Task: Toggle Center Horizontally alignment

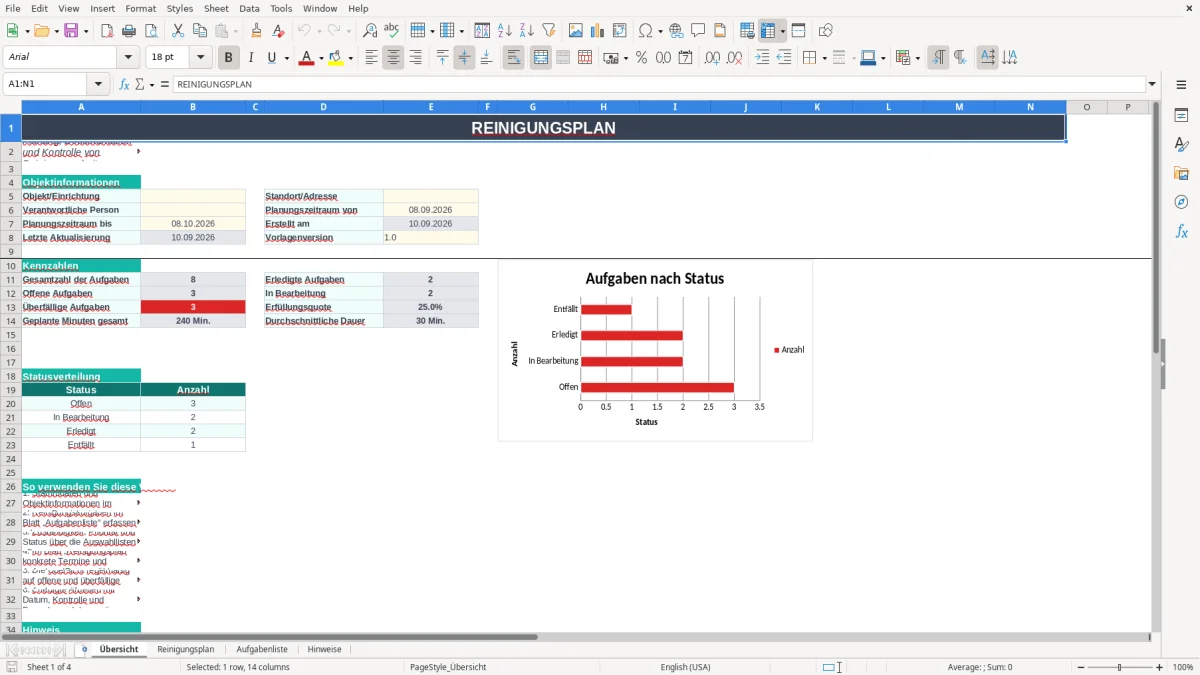Action: tap(393, 58)
